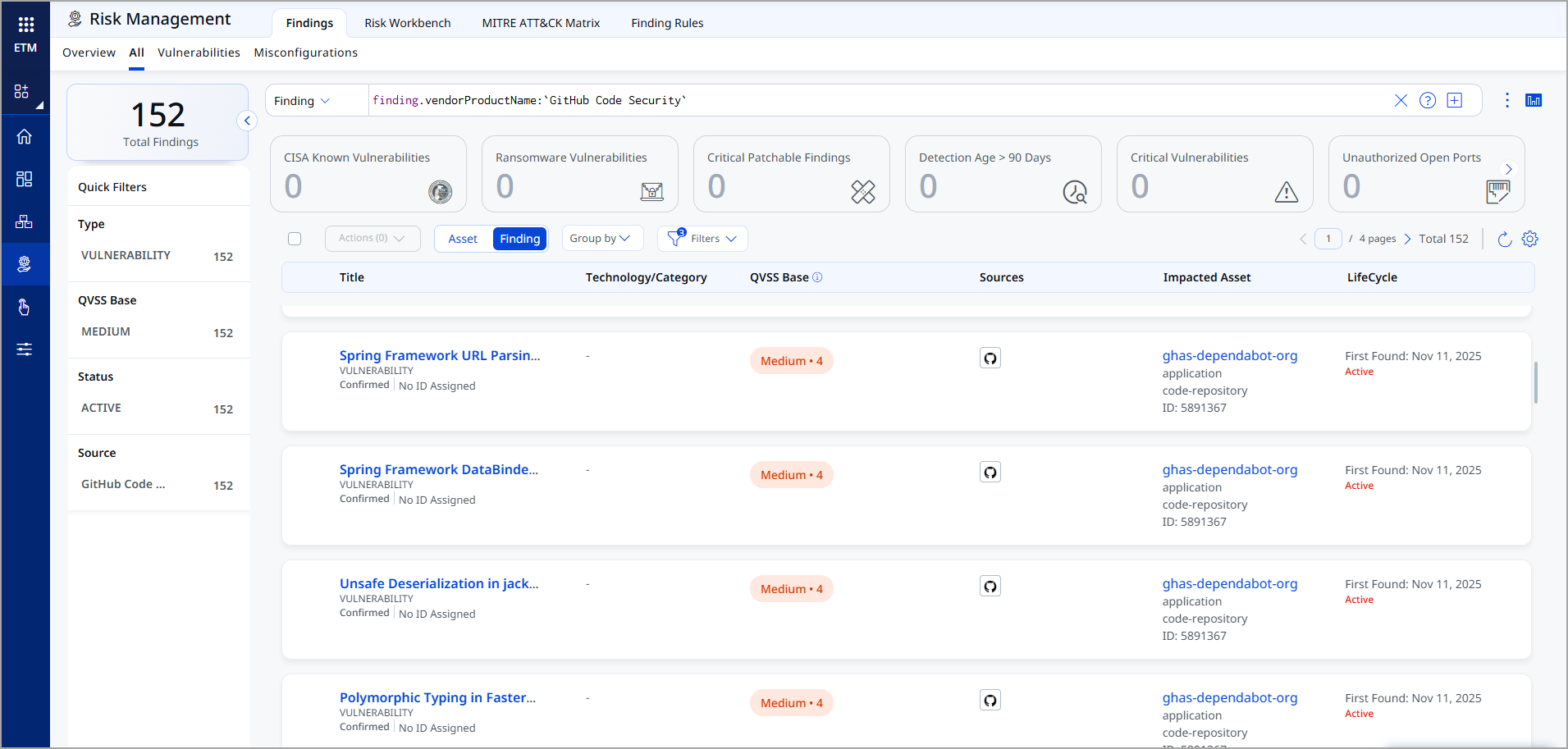1568x749 pixels.
Task: Tick the select-all findings checkbox
Action: pyautogui.click(x=295, y=239)
